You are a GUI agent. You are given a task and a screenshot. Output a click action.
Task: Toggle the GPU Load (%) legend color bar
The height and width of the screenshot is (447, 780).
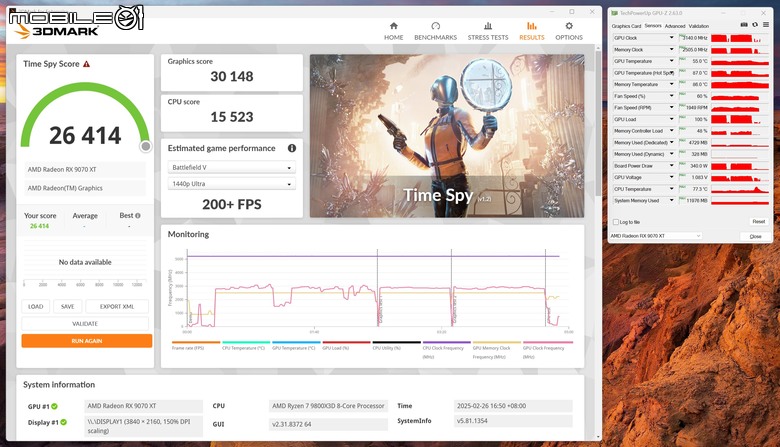(x=346, y=342)
